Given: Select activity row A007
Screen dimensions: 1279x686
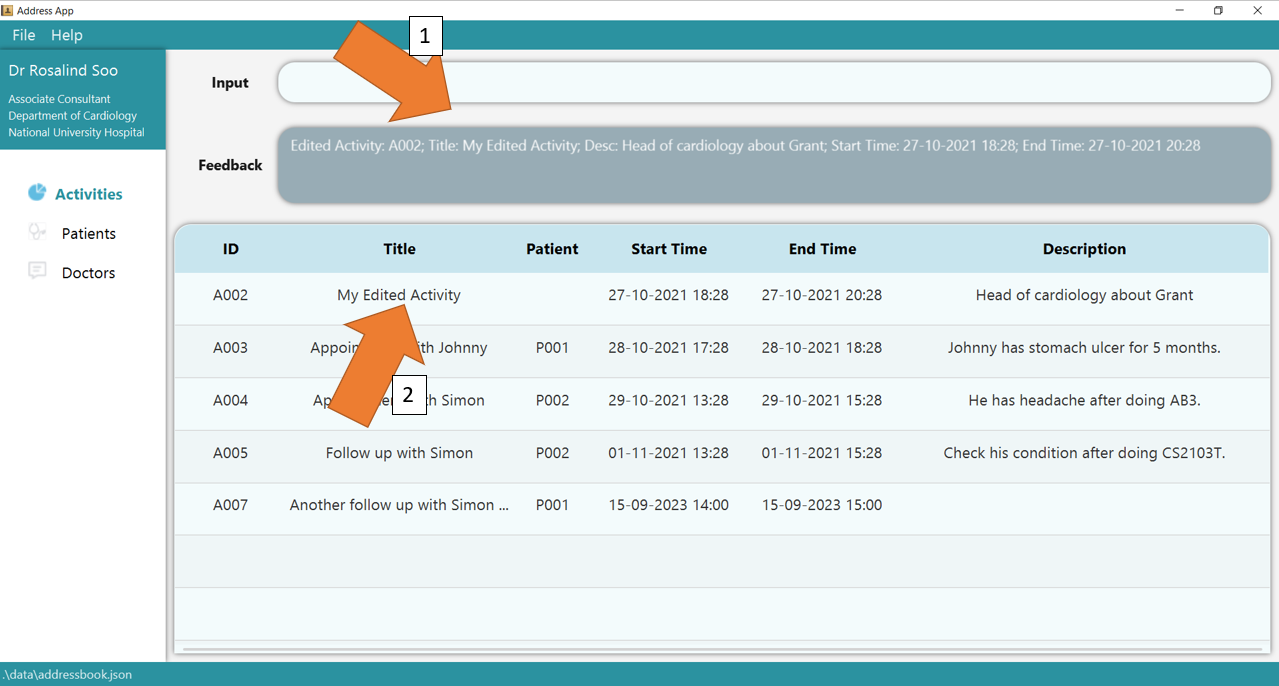Looking at the screenshot, I should point(230,505).
